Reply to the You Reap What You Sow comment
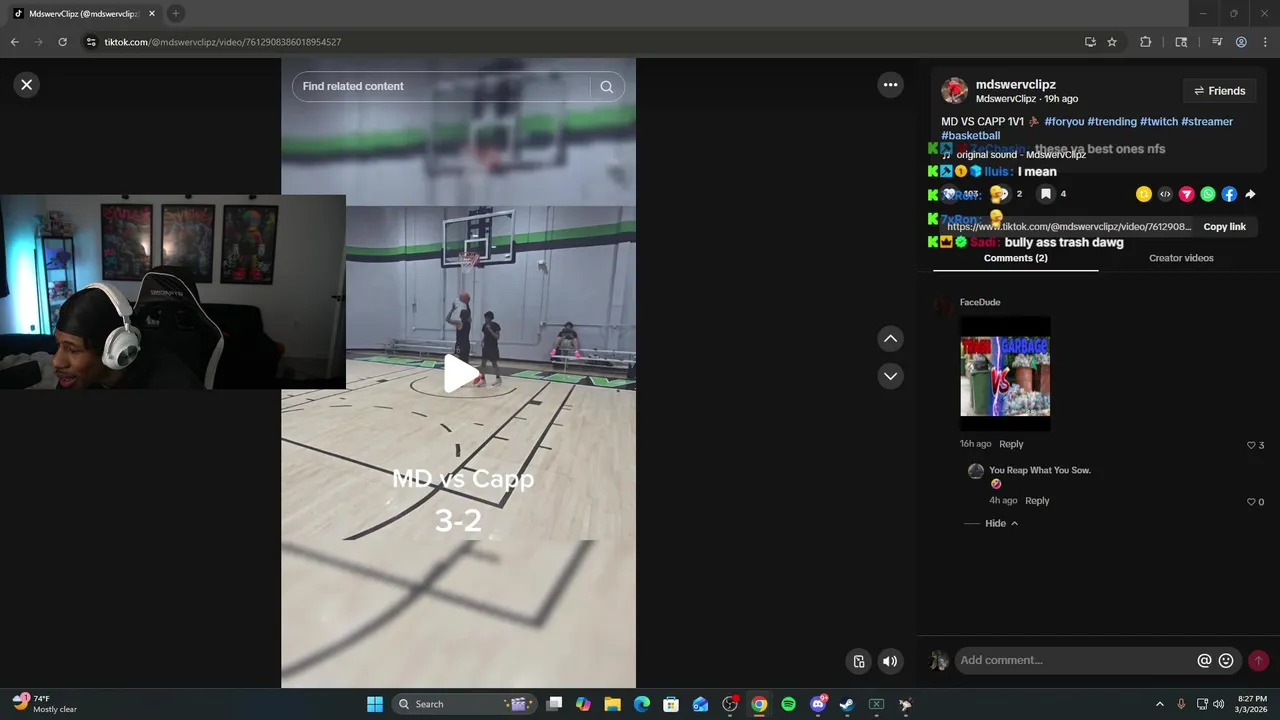 tap(1037, 501)
